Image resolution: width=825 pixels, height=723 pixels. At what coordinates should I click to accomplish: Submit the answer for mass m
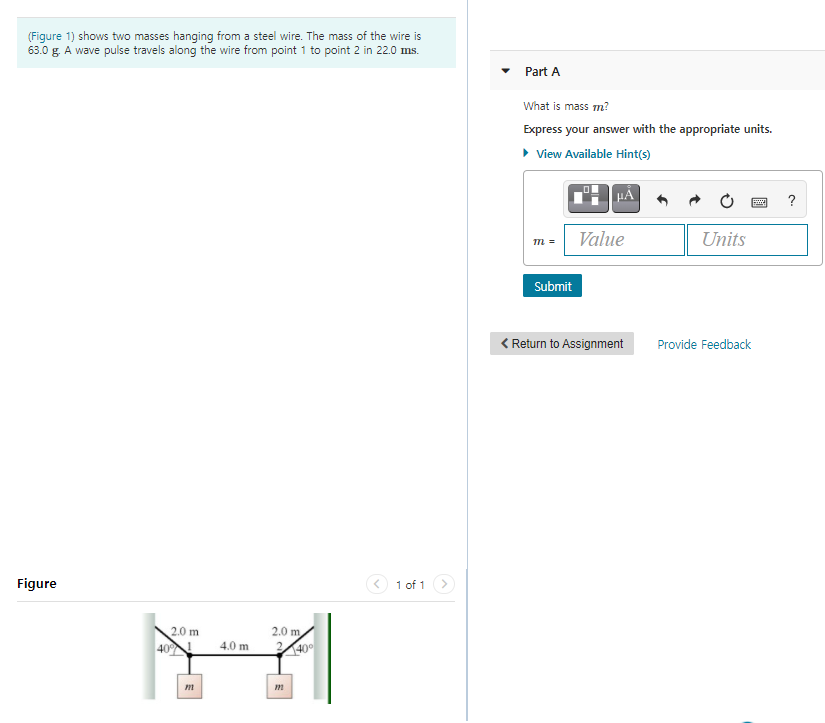pyautogui.click(x=552, y=285)
